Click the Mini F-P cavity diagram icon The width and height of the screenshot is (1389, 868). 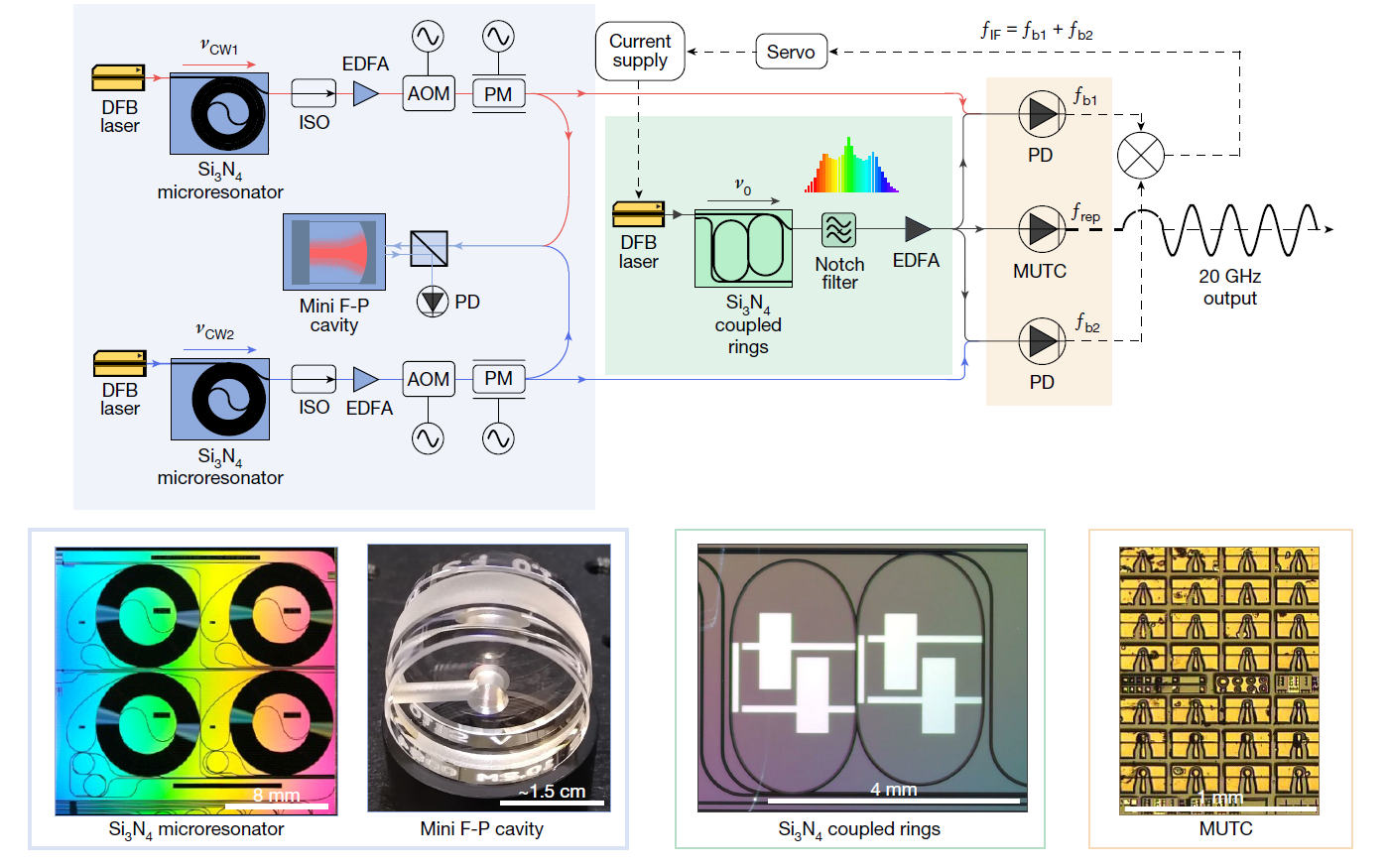[x=333, y=252]
